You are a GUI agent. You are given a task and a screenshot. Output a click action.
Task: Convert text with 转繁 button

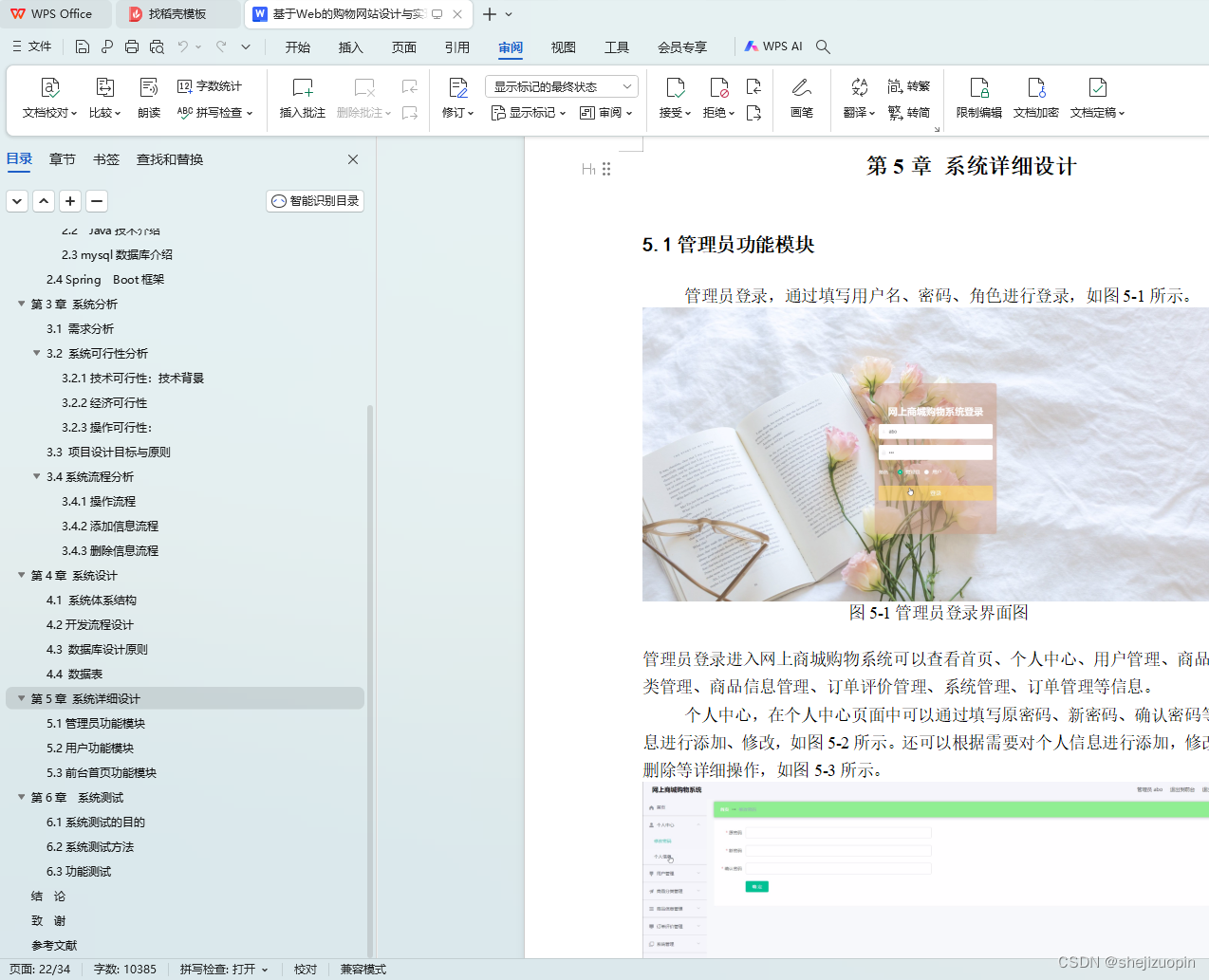coord(908,86)
